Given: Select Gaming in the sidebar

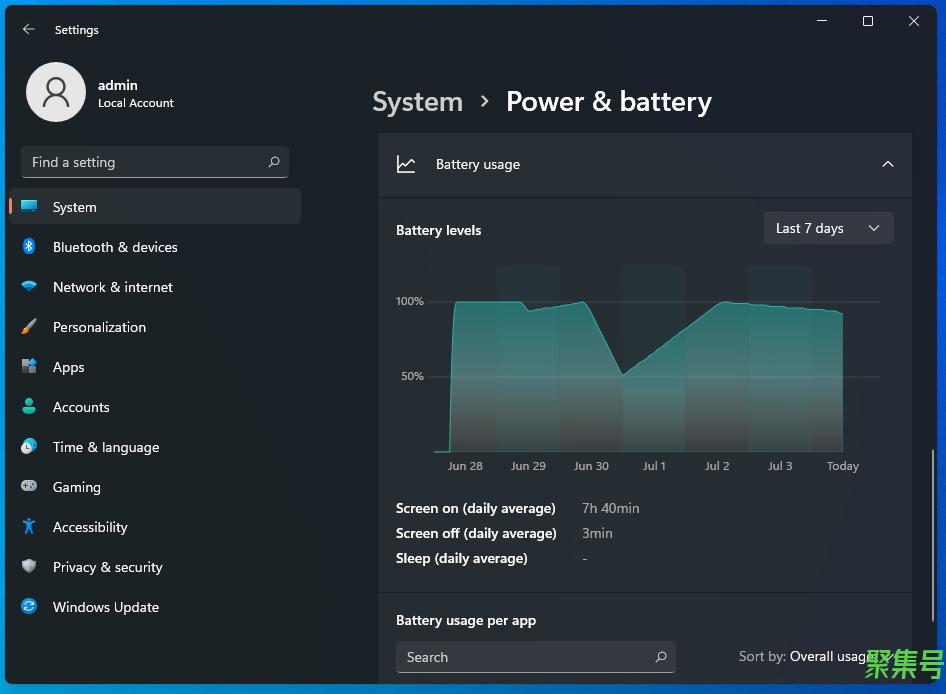Looking at the screenshot, I should click(155, 487).
